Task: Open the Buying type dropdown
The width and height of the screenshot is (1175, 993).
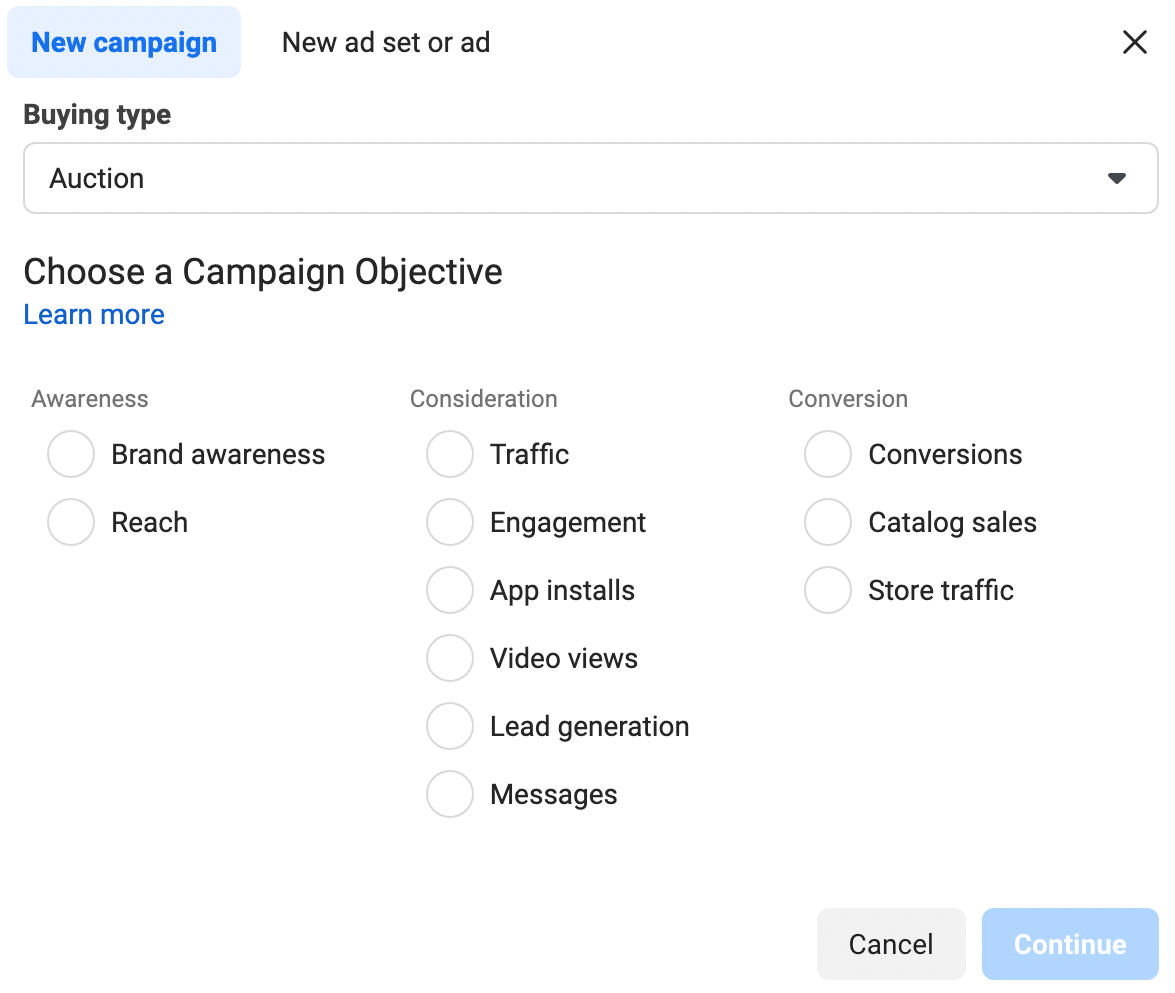Action: (x=590, y=178)
